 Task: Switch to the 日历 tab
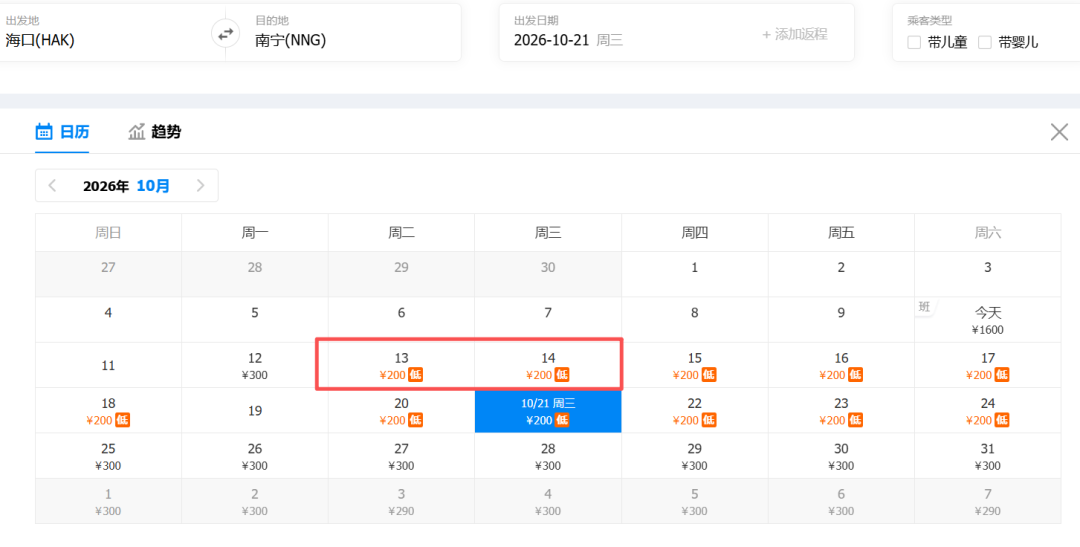62,132
